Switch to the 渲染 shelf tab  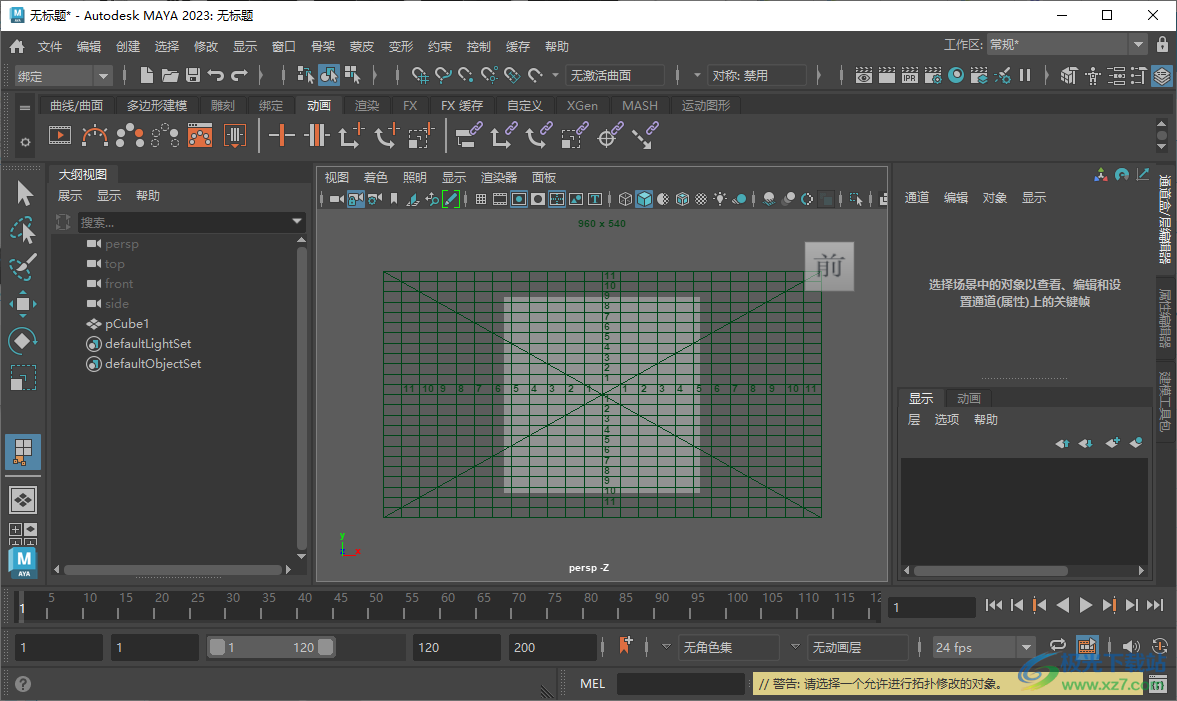367,106
